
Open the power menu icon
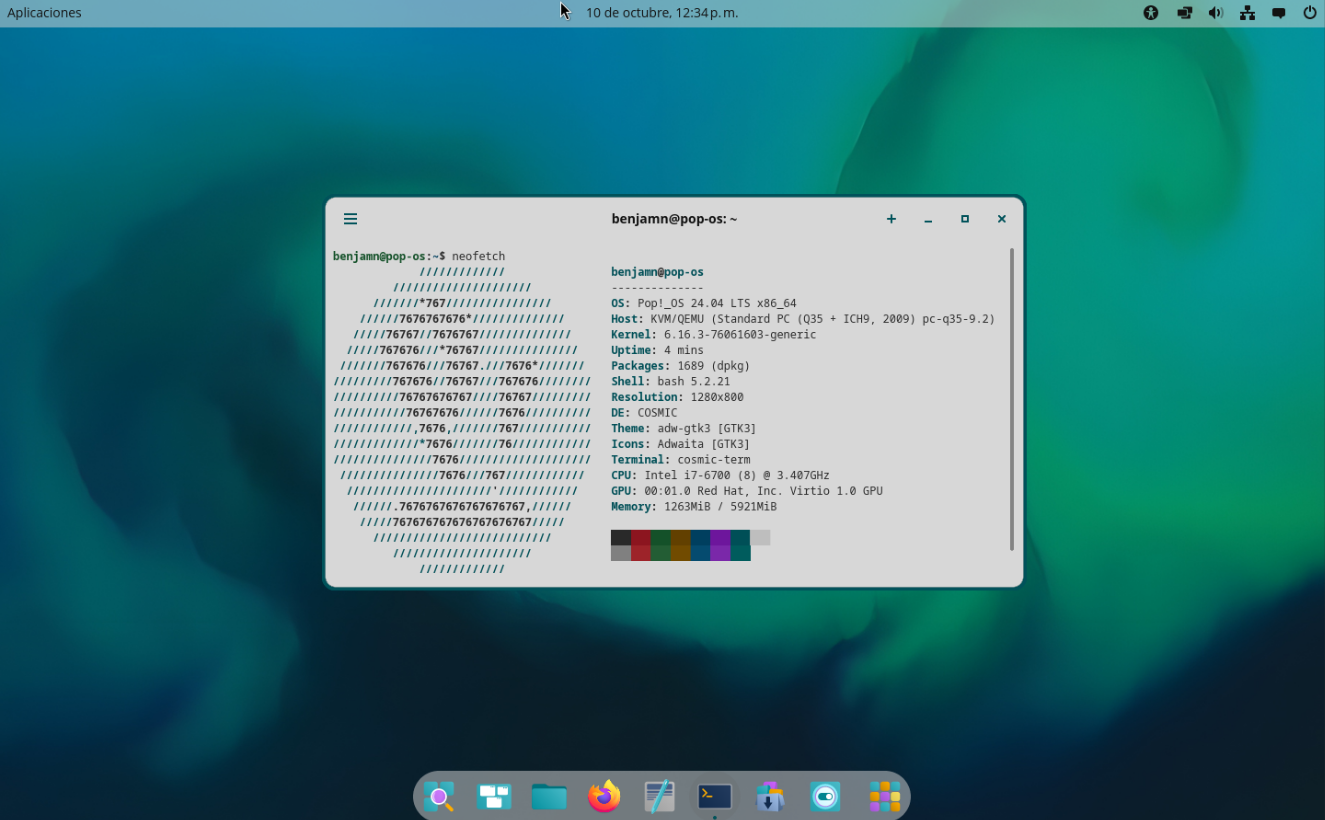pos(1309,13)
